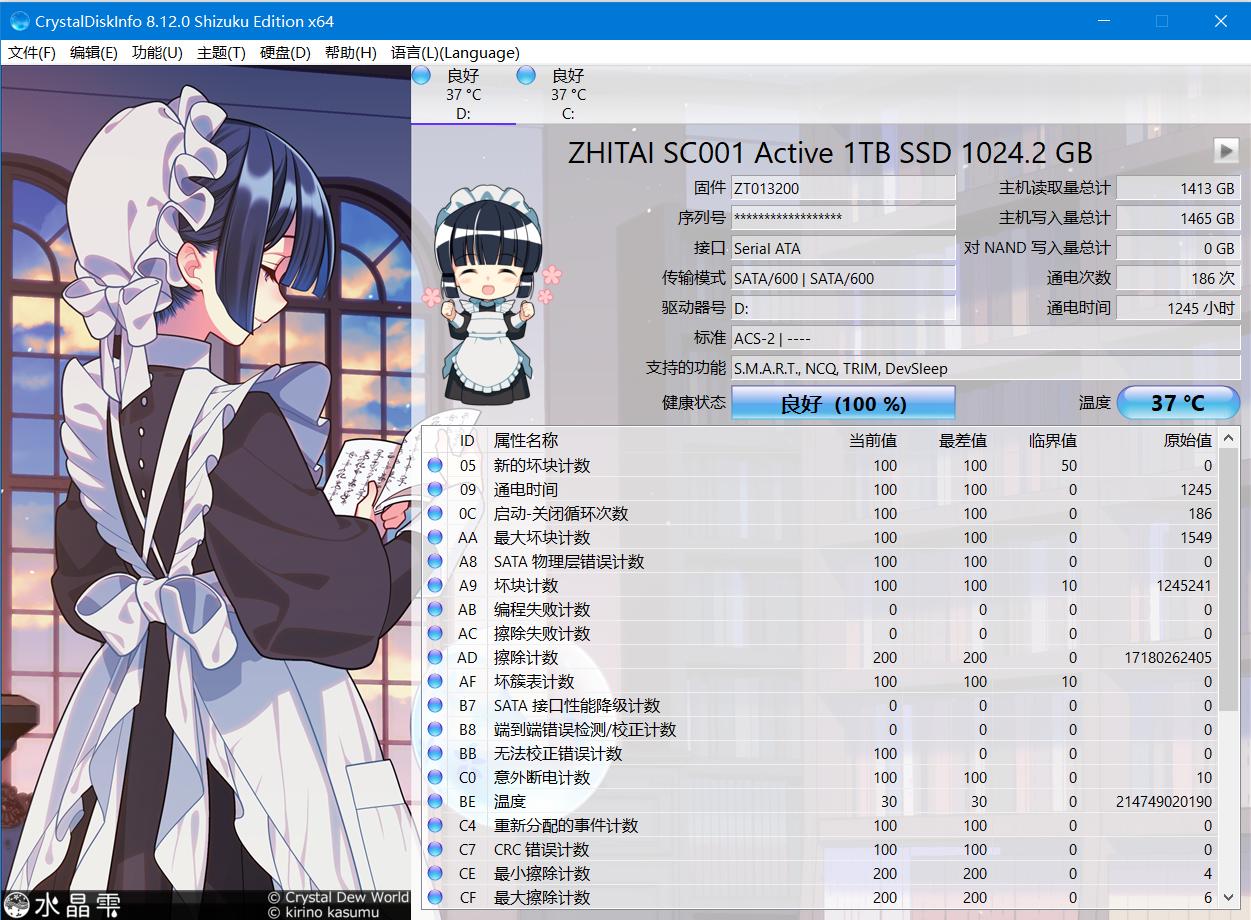Click the 最差值 column header
Image resolution: width=1251 pixels, height=920 pixels.
[963, 440]
